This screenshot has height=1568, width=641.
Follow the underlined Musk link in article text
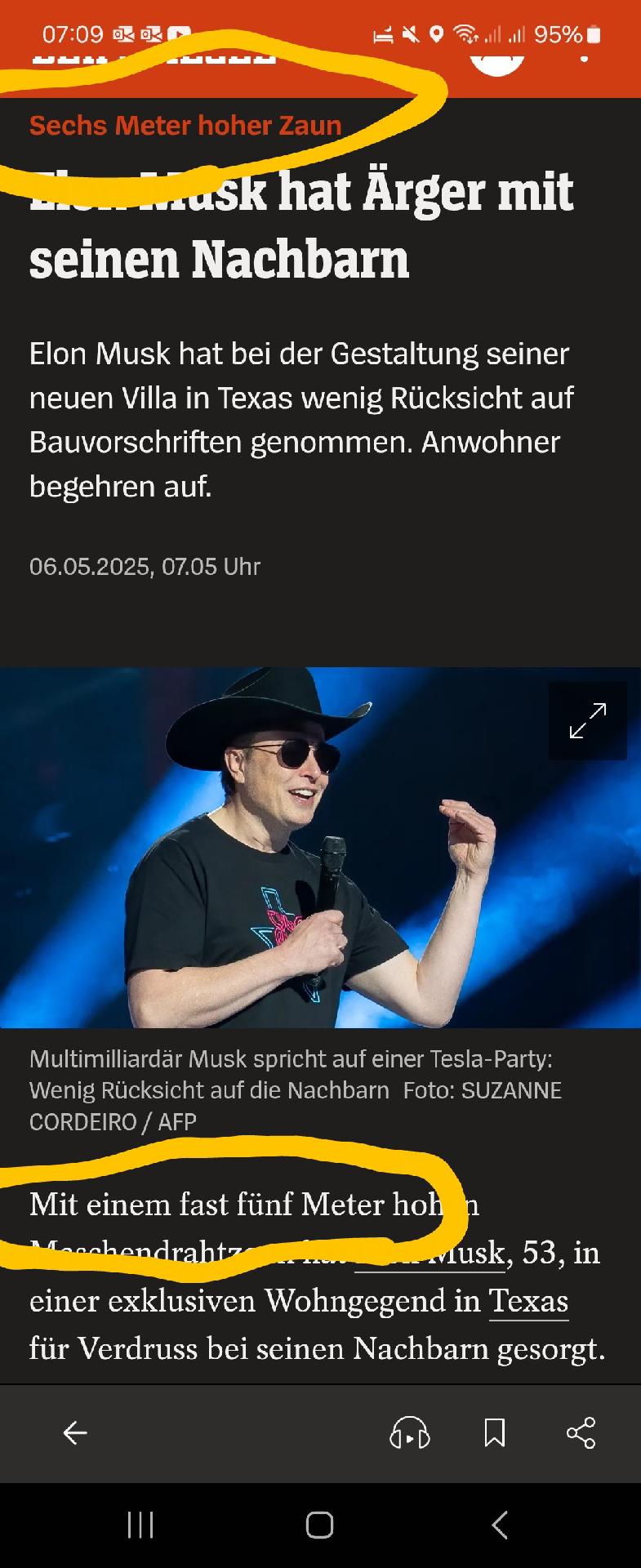point(431,1253)
